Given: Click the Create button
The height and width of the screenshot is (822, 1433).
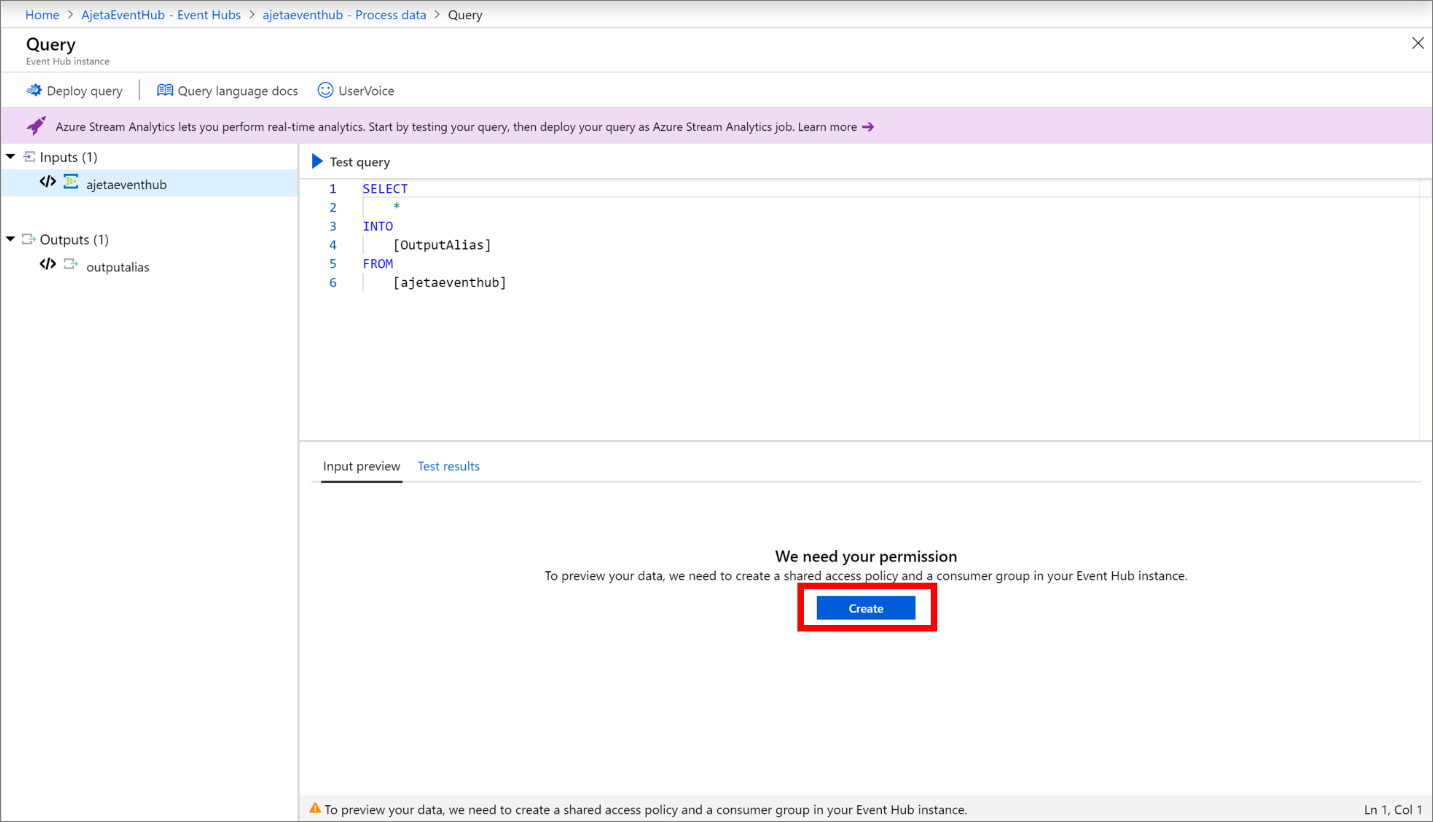Looking at the screenshot, I should pos(866,608).
